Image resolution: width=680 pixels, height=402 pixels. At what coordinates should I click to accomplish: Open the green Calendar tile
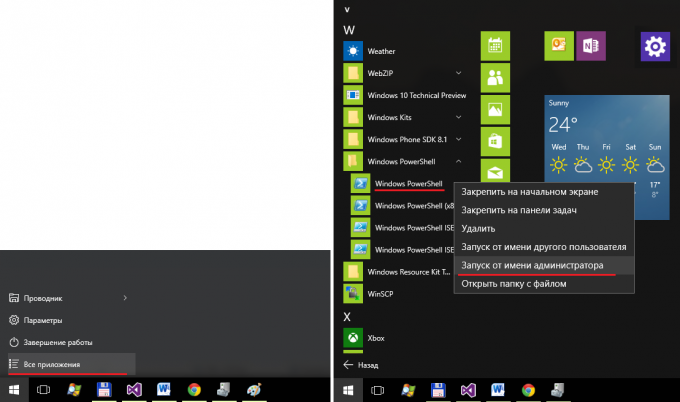click(495, 46)
